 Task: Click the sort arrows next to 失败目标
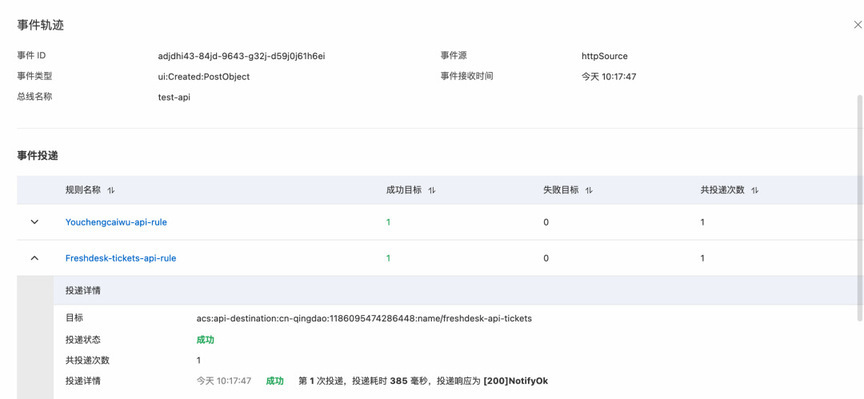(x=589, y=190)
